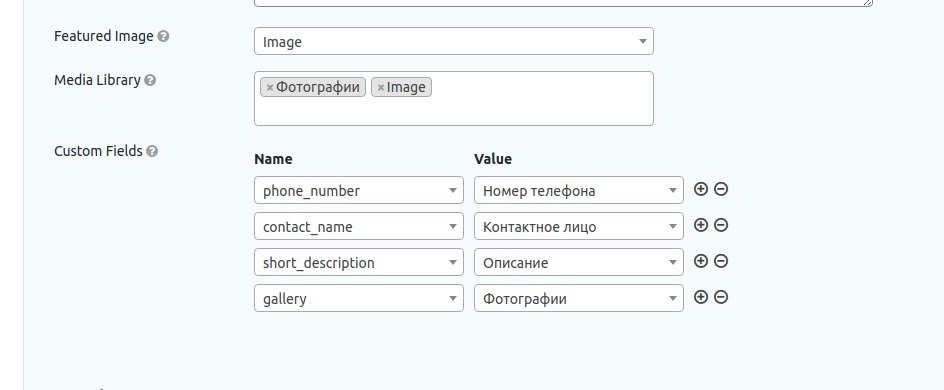This screenshot has width=944, height=390.
Task: Click empty area of Media Library field
Action: pyautogui.click(x=542, y=108)
